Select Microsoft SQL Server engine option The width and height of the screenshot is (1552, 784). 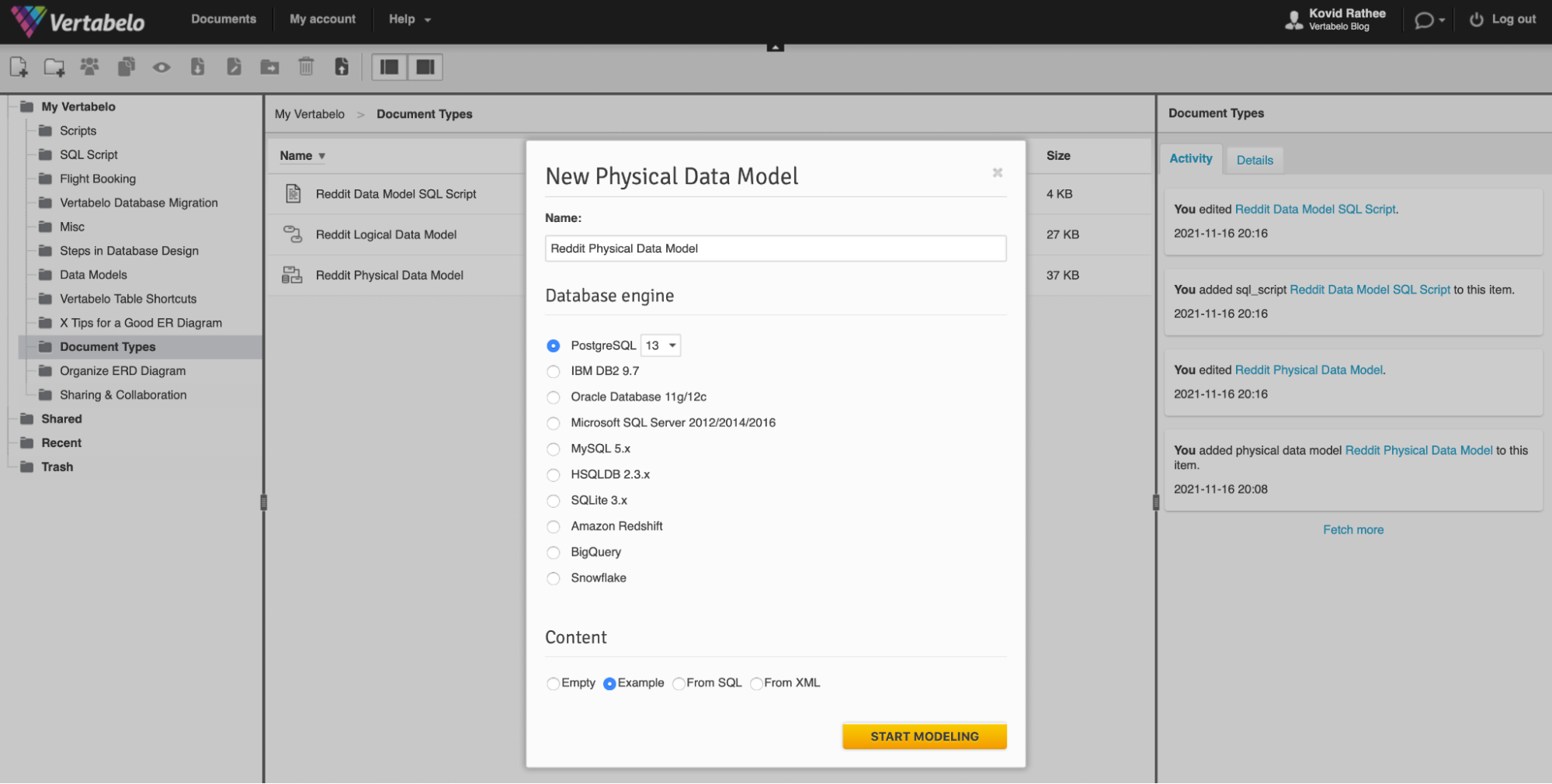[553, 423]
